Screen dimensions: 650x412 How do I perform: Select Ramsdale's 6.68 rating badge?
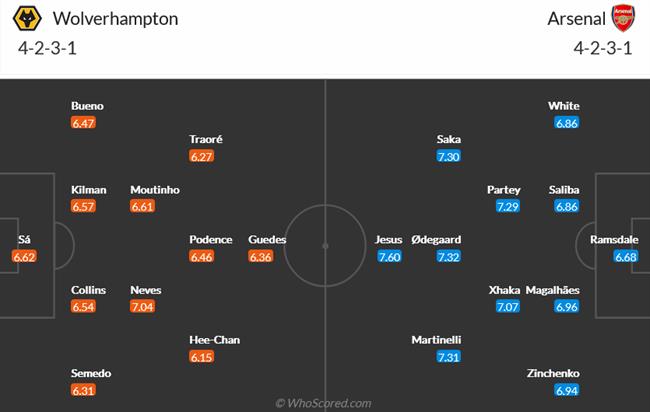click(x=625, y=257)
